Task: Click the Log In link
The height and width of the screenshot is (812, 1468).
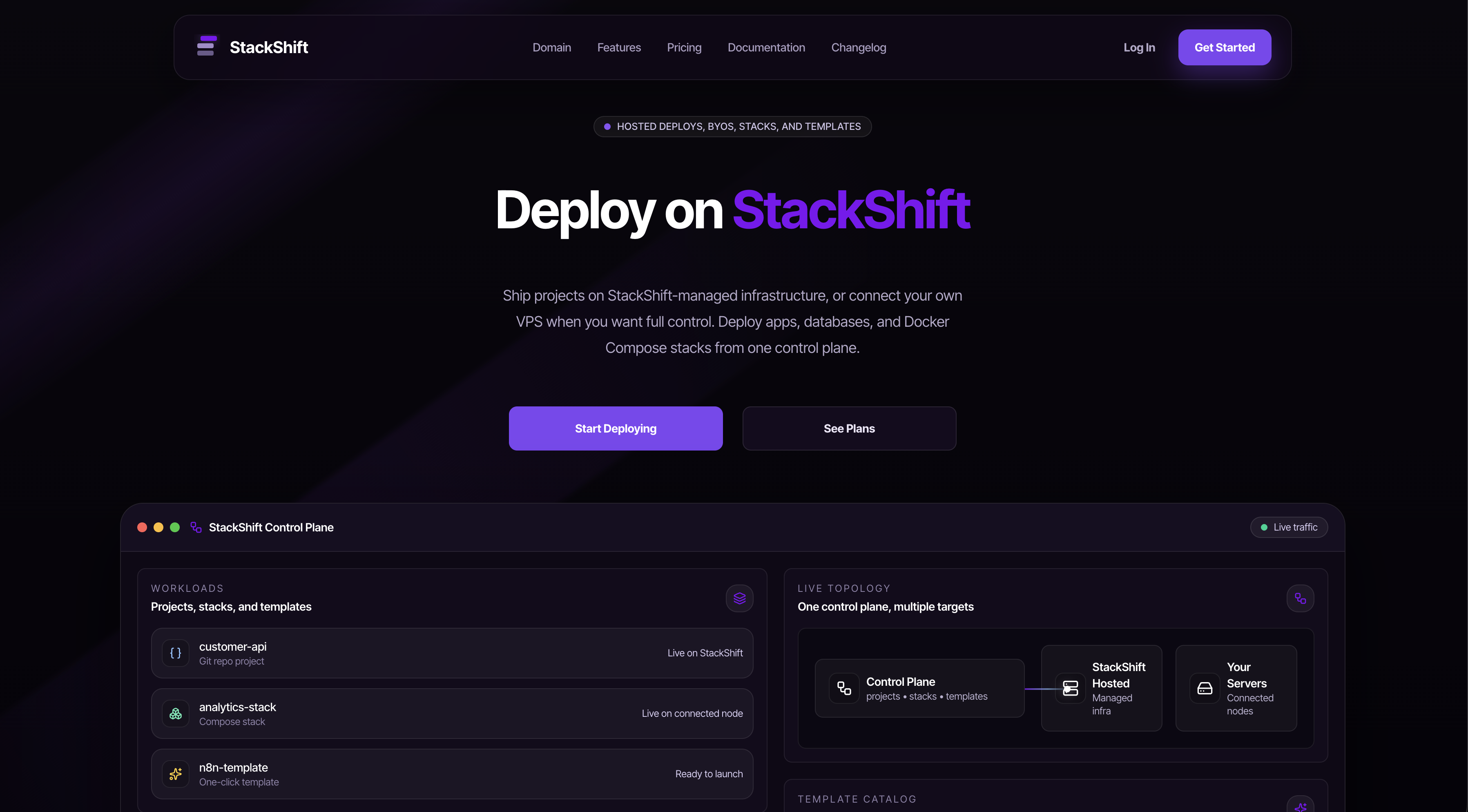Action: coord(1139,47)
